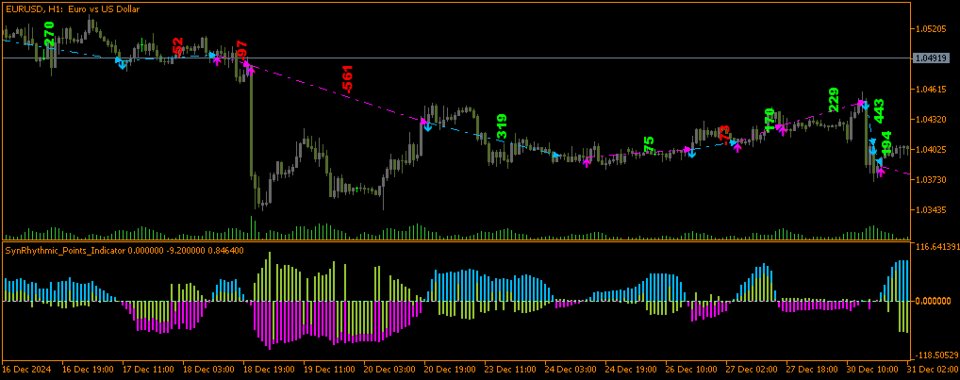Click the green 319 trade result label
Viewport: 960px width, 380px height.
coord(501,127)
